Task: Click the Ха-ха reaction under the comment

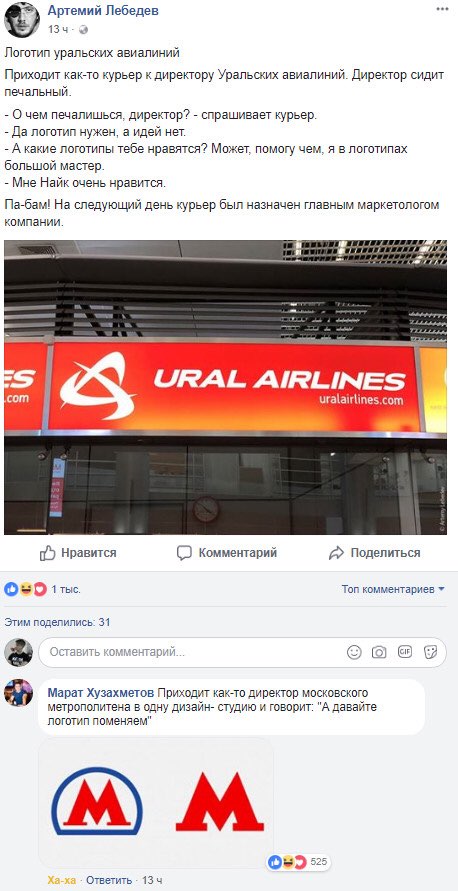Action: pos(61,880)
